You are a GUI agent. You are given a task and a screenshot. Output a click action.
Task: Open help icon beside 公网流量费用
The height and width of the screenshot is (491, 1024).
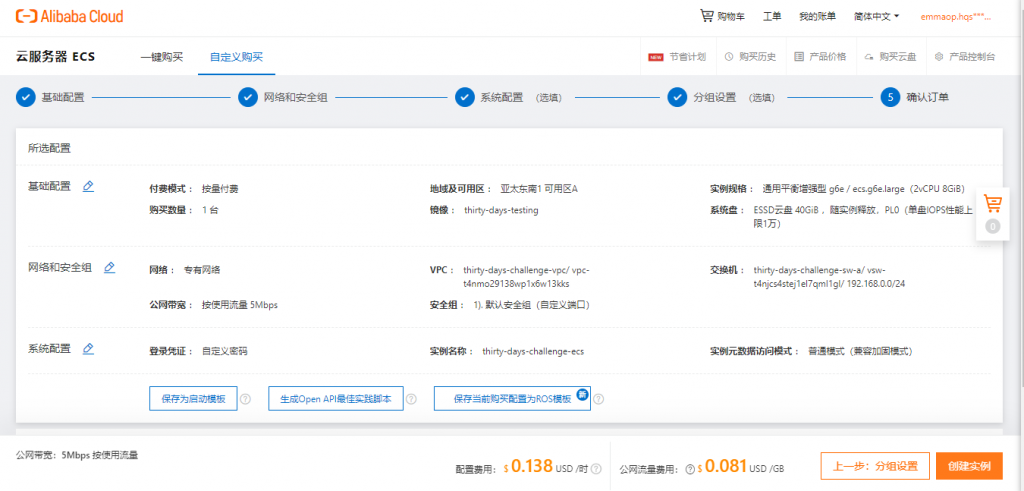690,469
